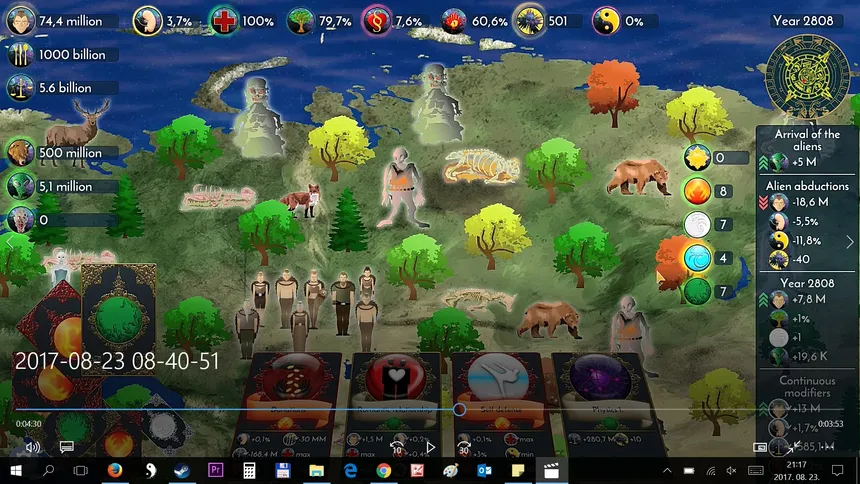The image size is (860, 484).
Task: Click the yellow sun element orb
Action: click(697, 158)
